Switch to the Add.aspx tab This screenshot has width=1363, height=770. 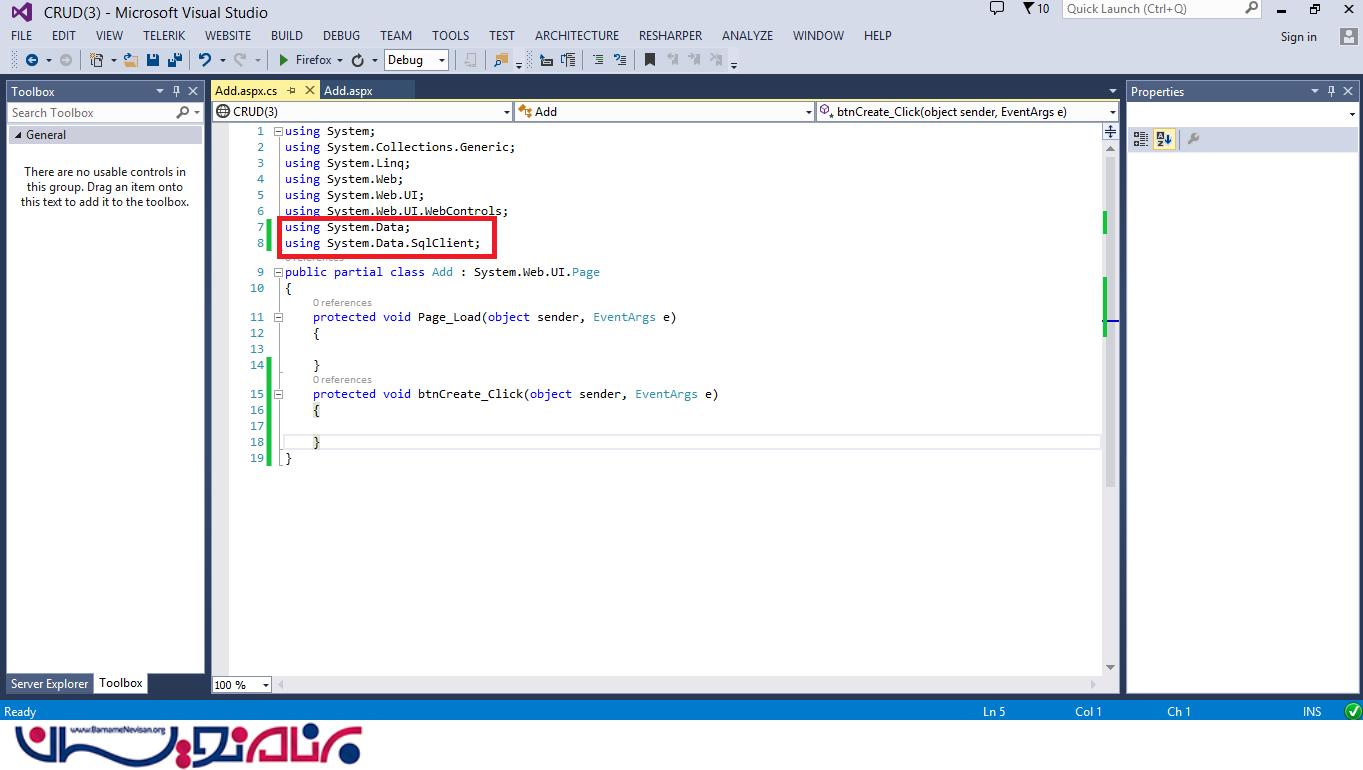pyautogui.click(x=348, y=90)
